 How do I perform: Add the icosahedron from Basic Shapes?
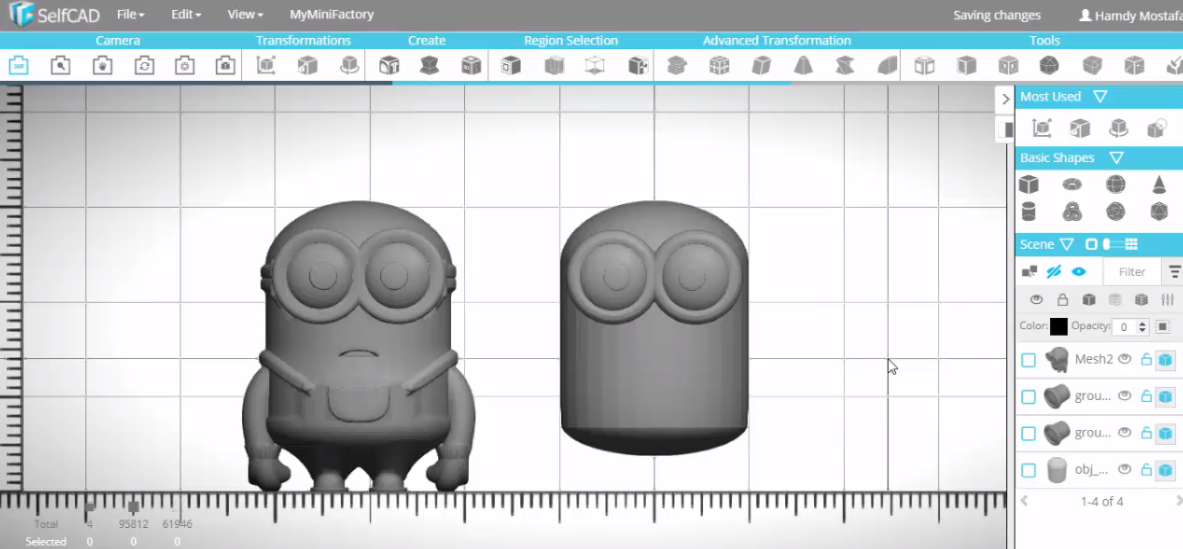[1159, 211]
